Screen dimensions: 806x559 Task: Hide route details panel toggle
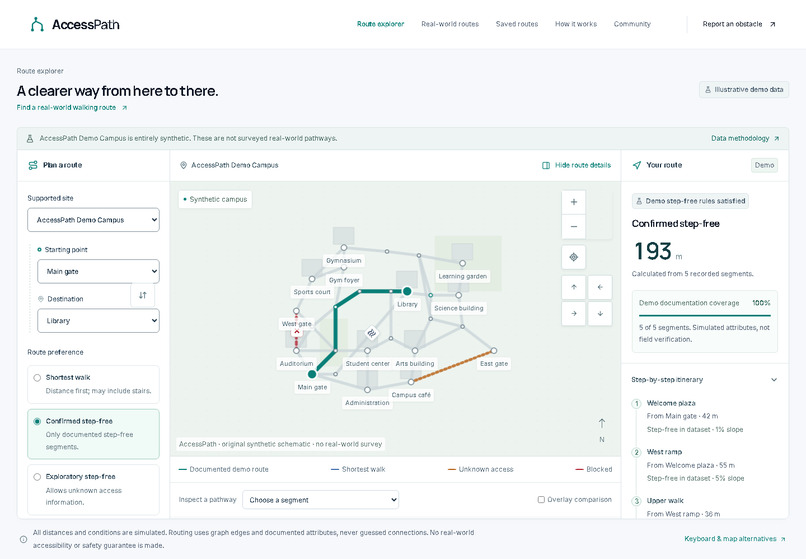(x=576, y=165)
